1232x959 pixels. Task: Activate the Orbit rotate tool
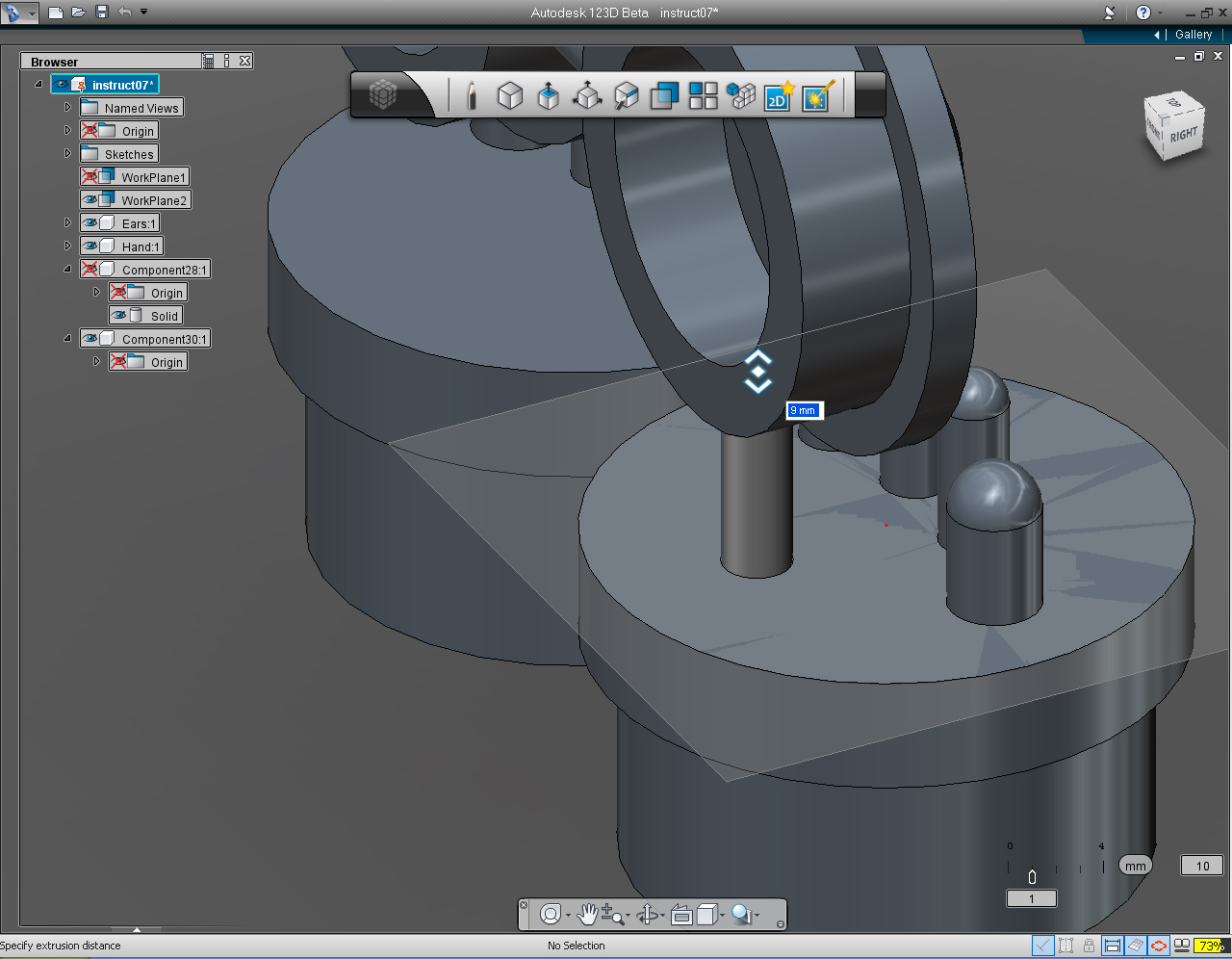click(x=648, y=914)
